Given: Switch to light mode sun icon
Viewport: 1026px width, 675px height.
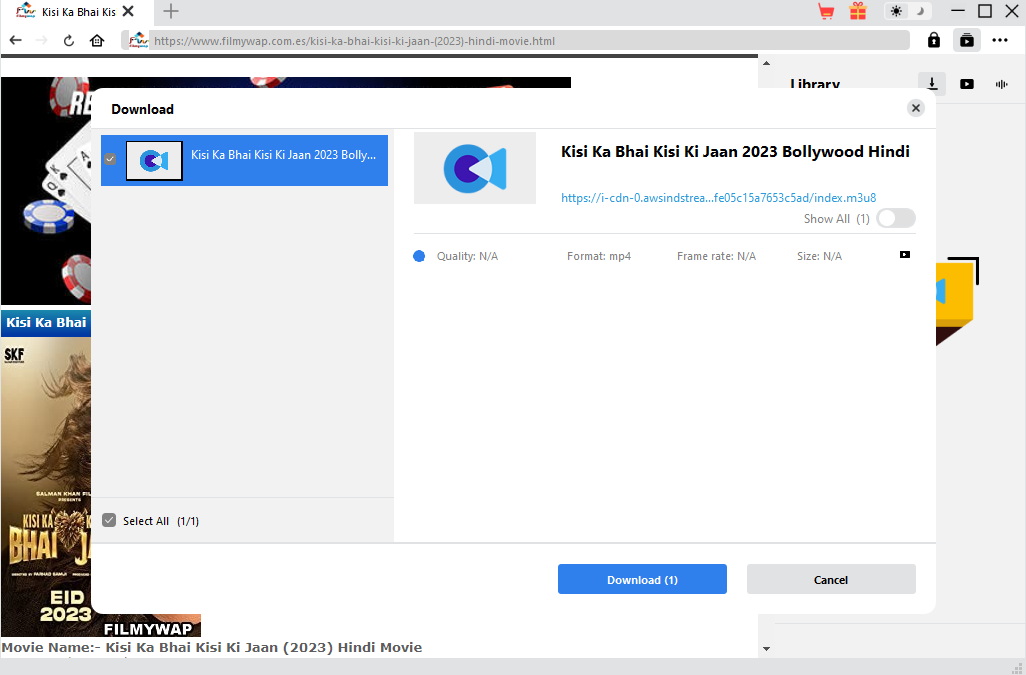Looking at the screenshot, I should [x=896, y=11].
